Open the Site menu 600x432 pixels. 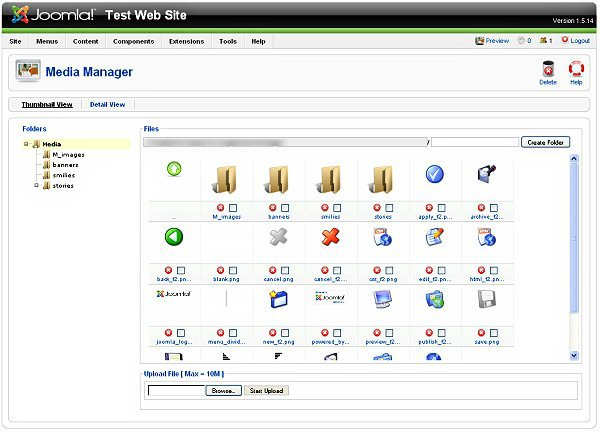[x=15, y=41]
